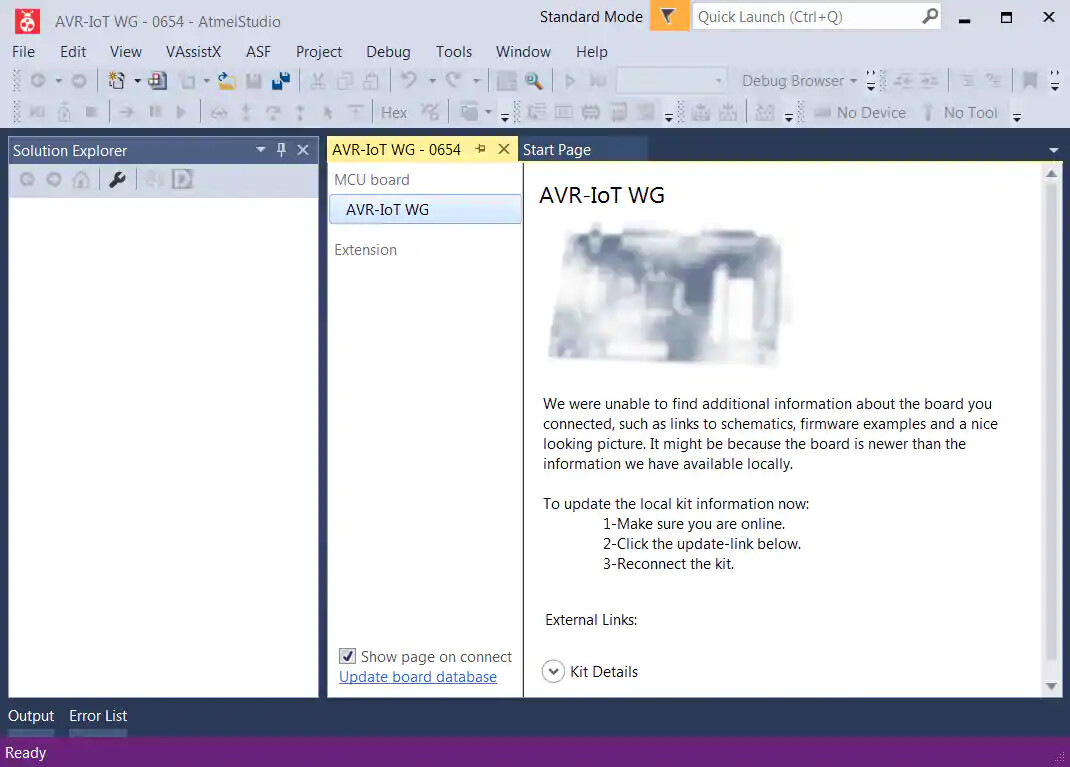Click the page scrollbar up arrow
1070x767 pixels.
[x=1052, y=173]
